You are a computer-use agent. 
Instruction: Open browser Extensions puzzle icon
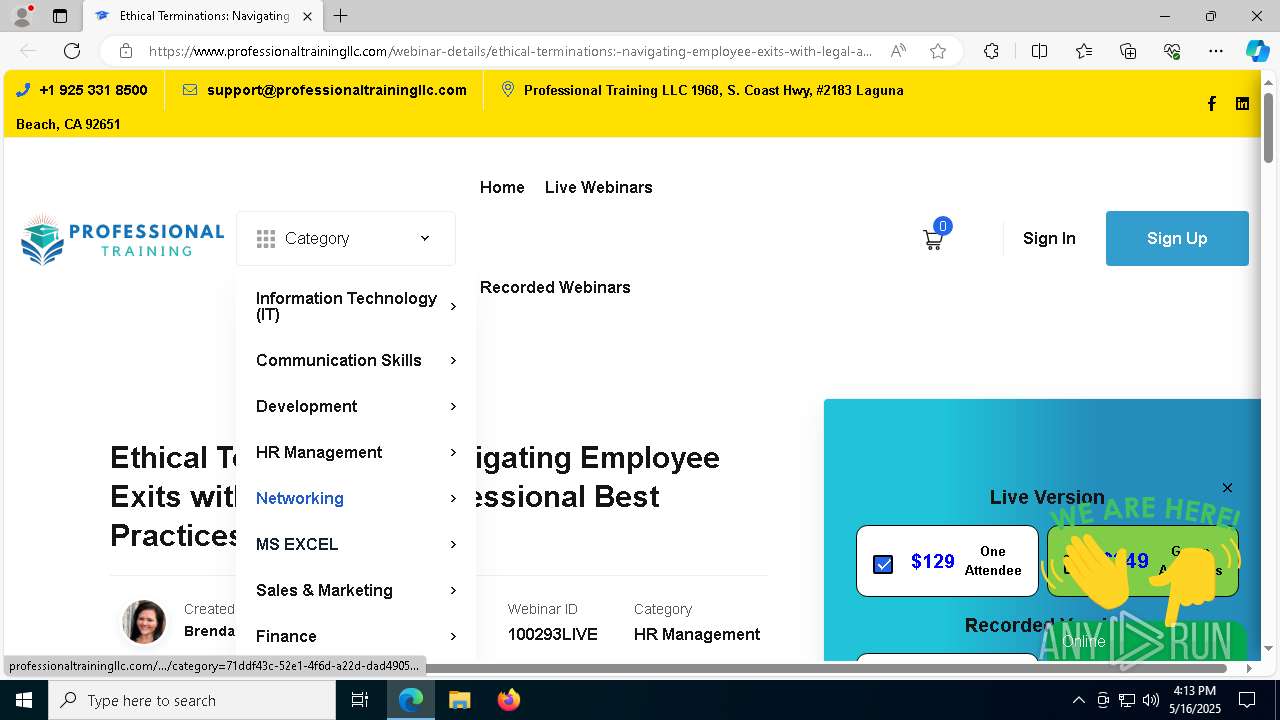click(x=991, y=51)
